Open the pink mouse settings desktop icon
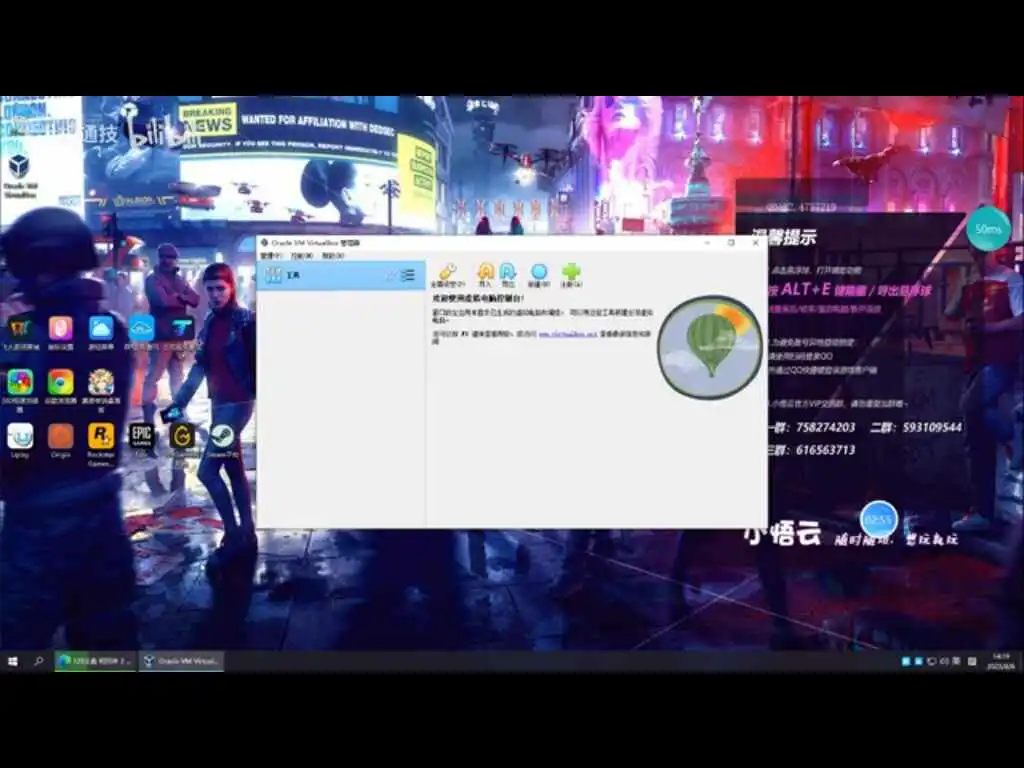This screenshot has width=1024, height=768. (60, 333)
